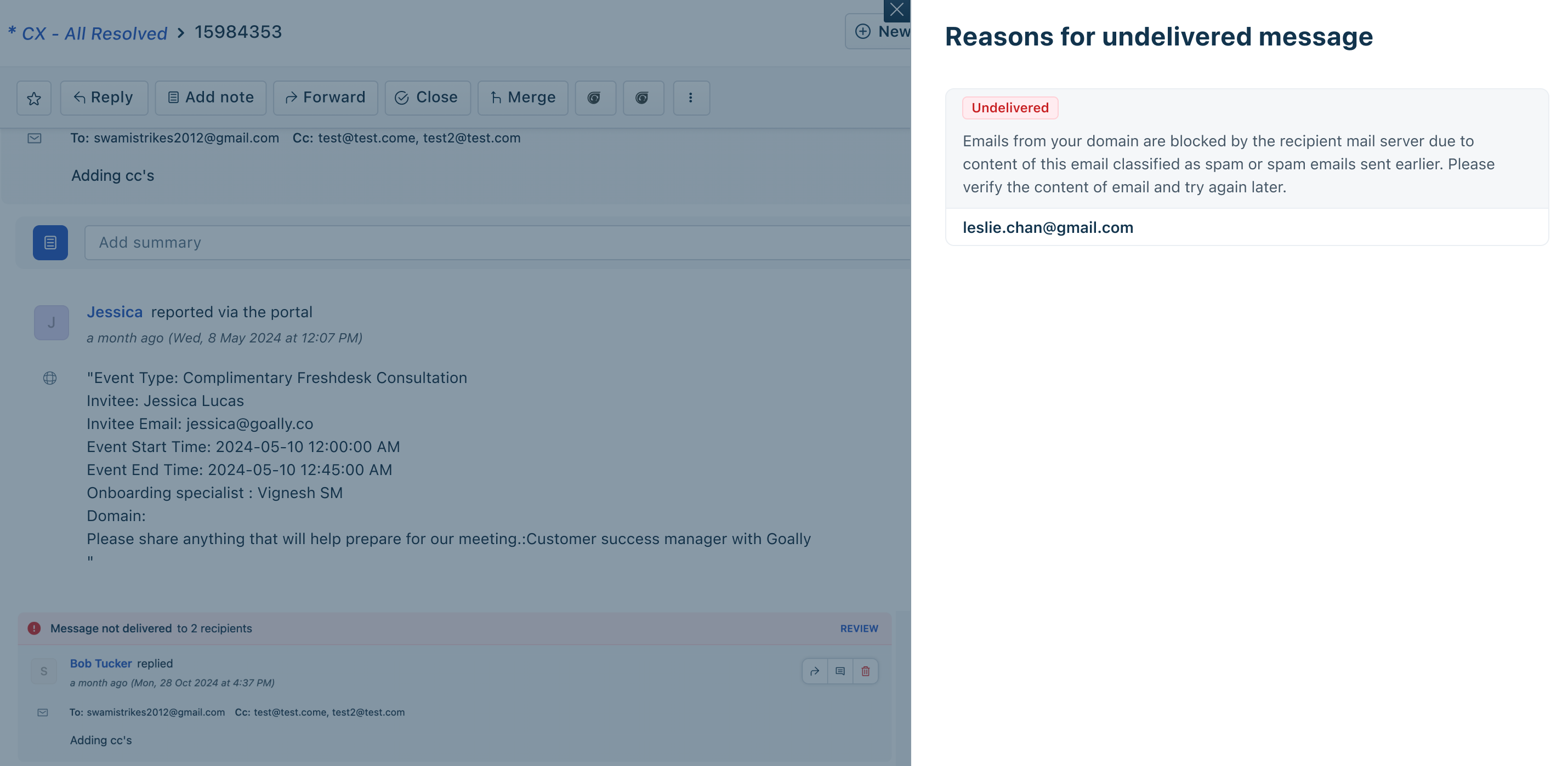This screenshot has width=1568, height=766.
Task: Dismiss the undelivered message panel with the X
Action: (896, 10)
